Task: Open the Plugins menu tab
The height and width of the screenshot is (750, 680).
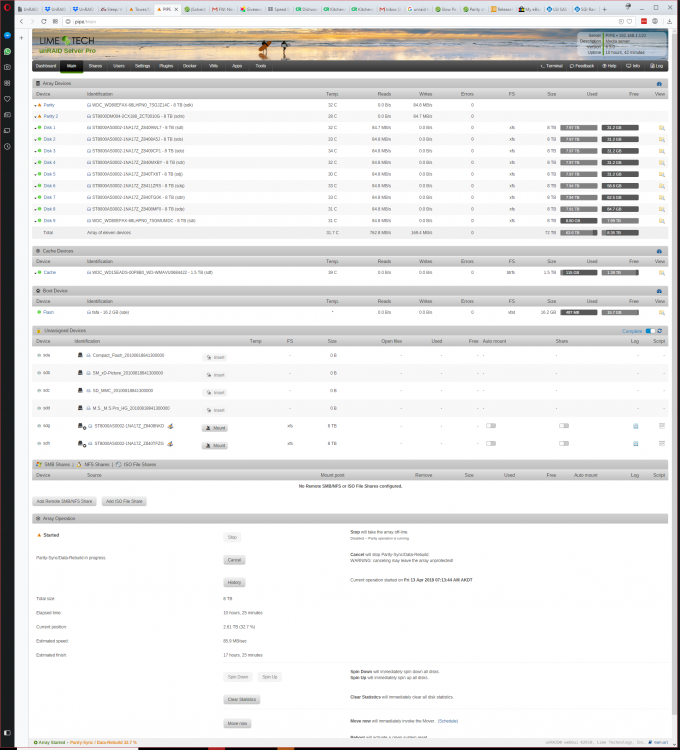Action: click(x=166, y=66)
